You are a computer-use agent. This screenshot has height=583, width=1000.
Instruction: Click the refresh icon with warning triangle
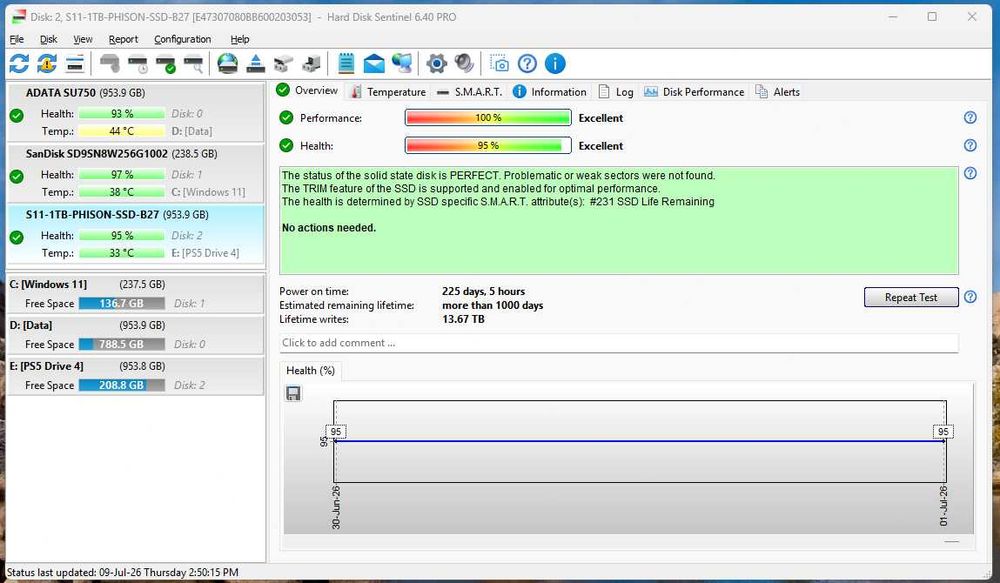[47, 64]
